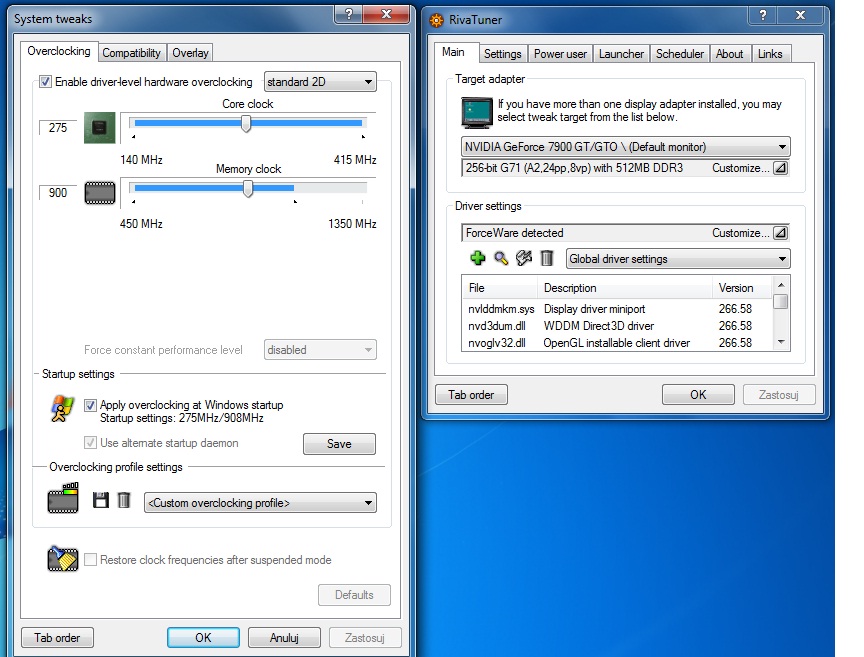Image resolution: width=864 pixels, height=657 pixels.
Task: Click the monitor icon in Target adapter
Action: (x=477, y=112)
